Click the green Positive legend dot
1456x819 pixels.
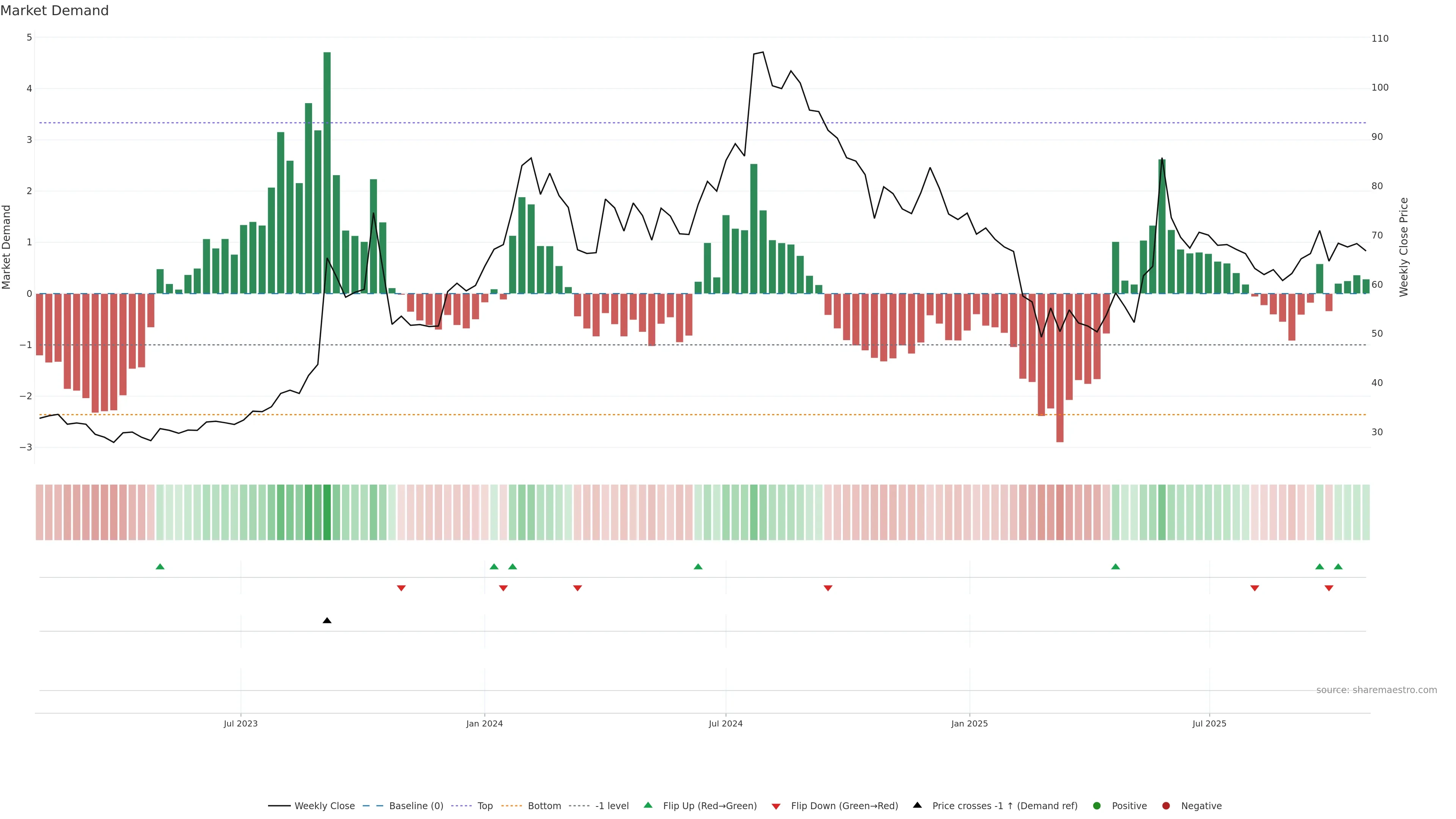click(1097, 806)
